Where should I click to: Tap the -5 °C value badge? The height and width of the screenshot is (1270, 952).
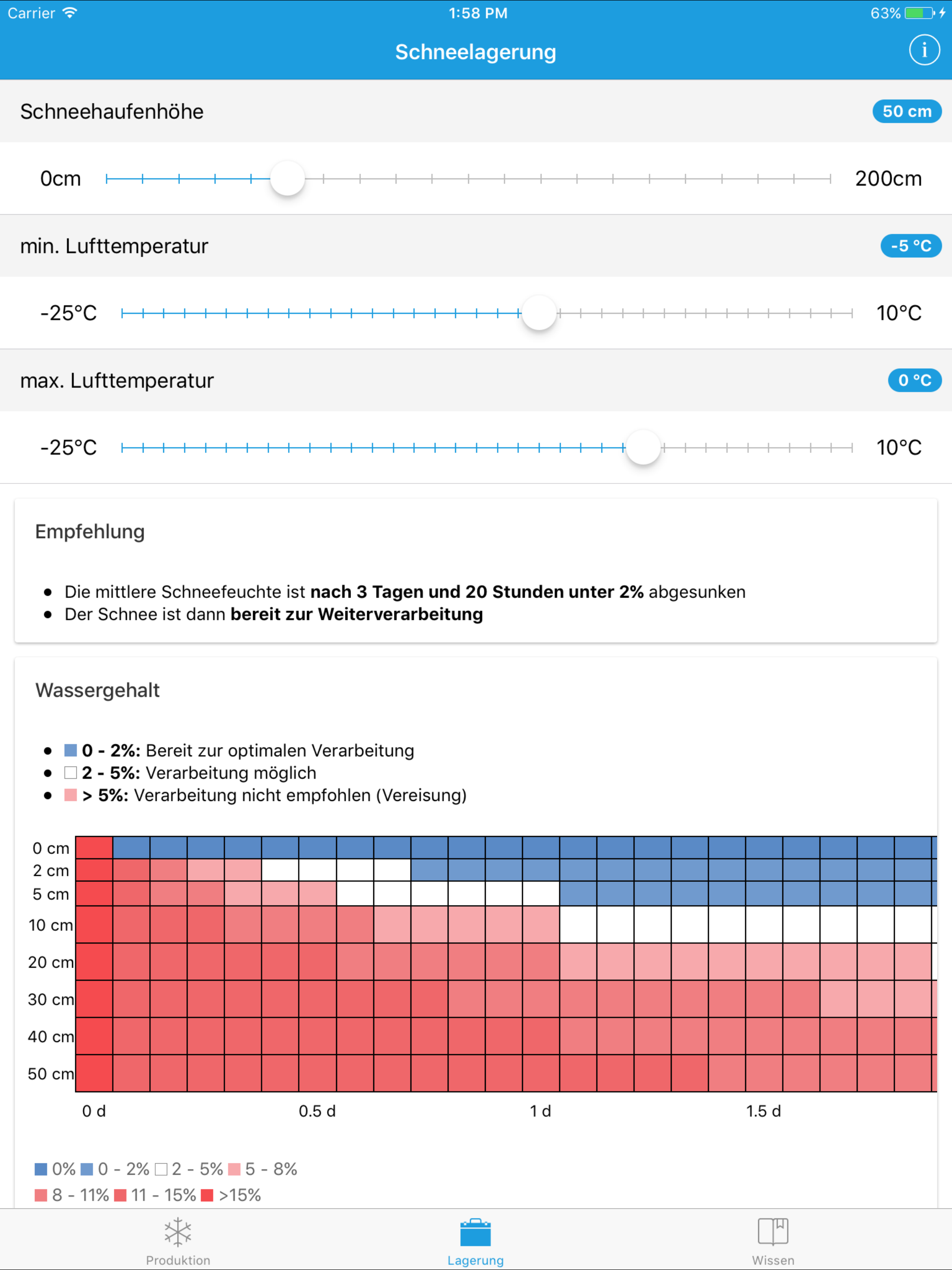point(911,246)
